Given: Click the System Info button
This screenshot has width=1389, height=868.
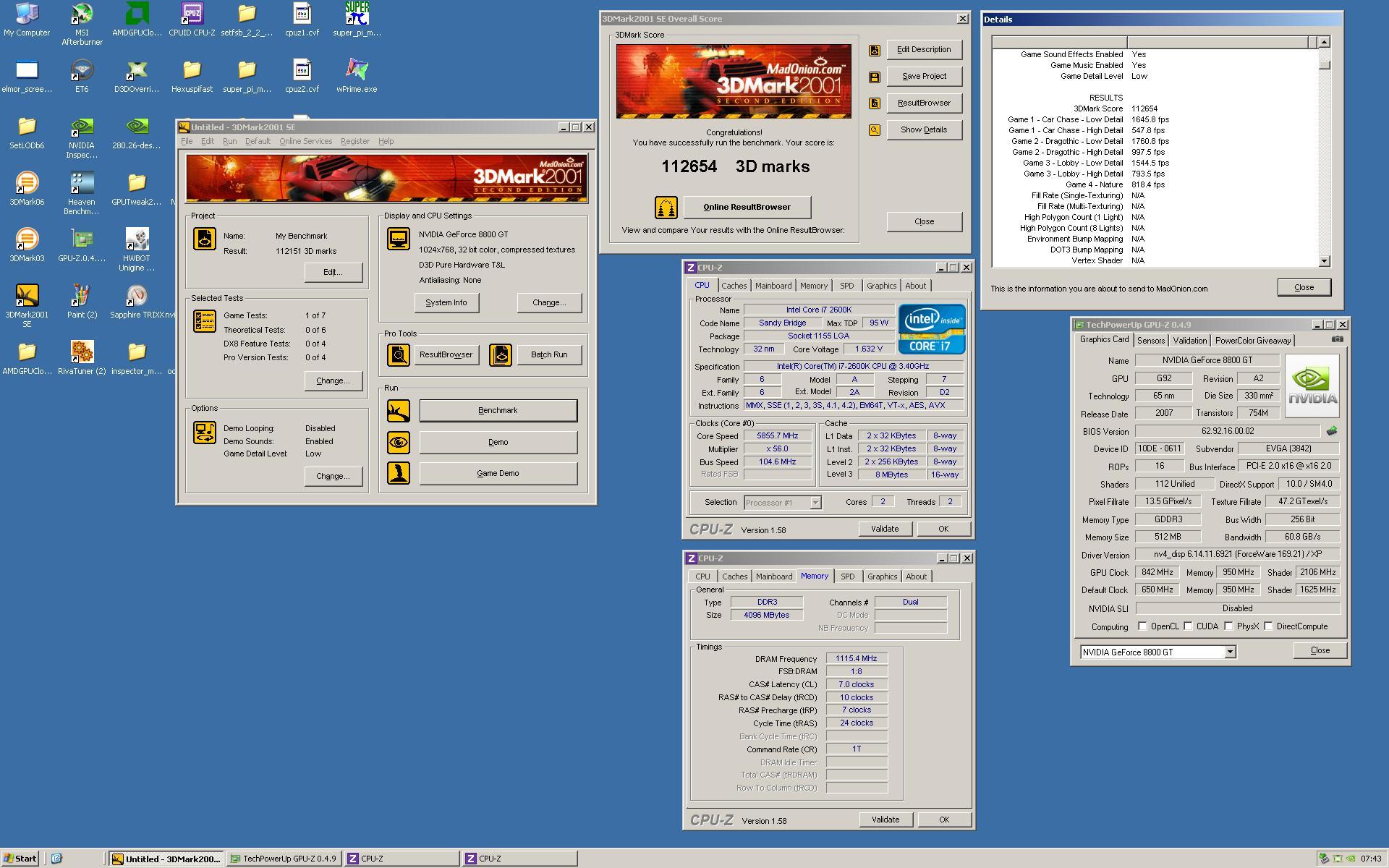Looking at the screenshot, I should coord(446,303).
